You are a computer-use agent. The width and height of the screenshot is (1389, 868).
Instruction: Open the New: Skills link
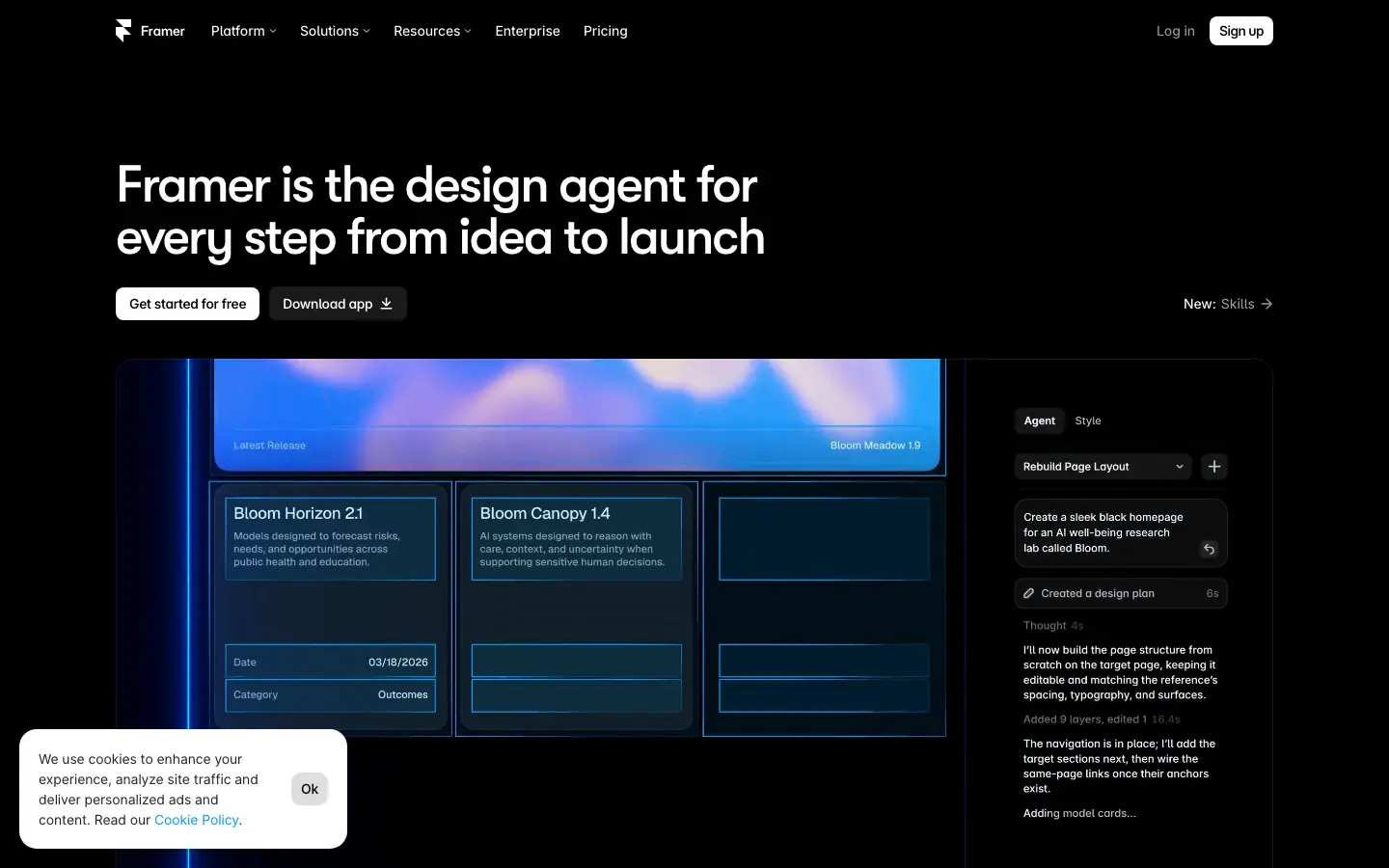1228,304
